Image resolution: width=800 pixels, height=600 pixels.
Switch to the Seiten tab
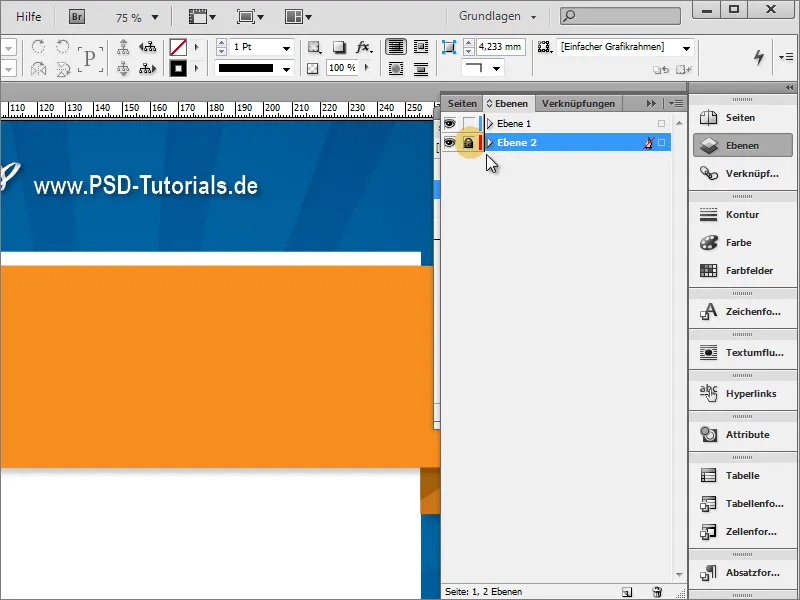pos(462,104)
